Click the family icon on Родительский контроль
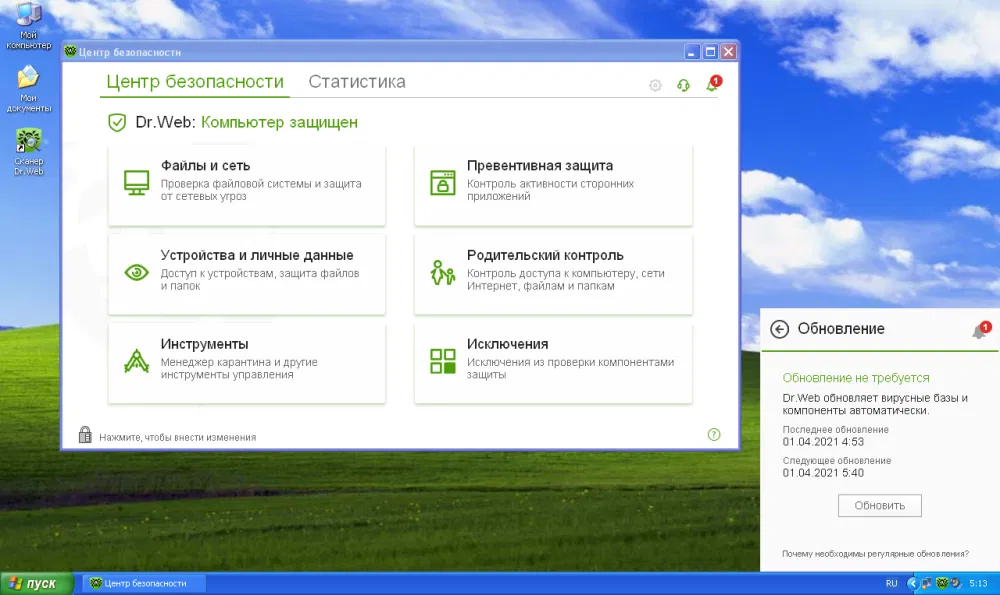The width and height of the screenshot is (1000, 595). click(x=443, y=272)
